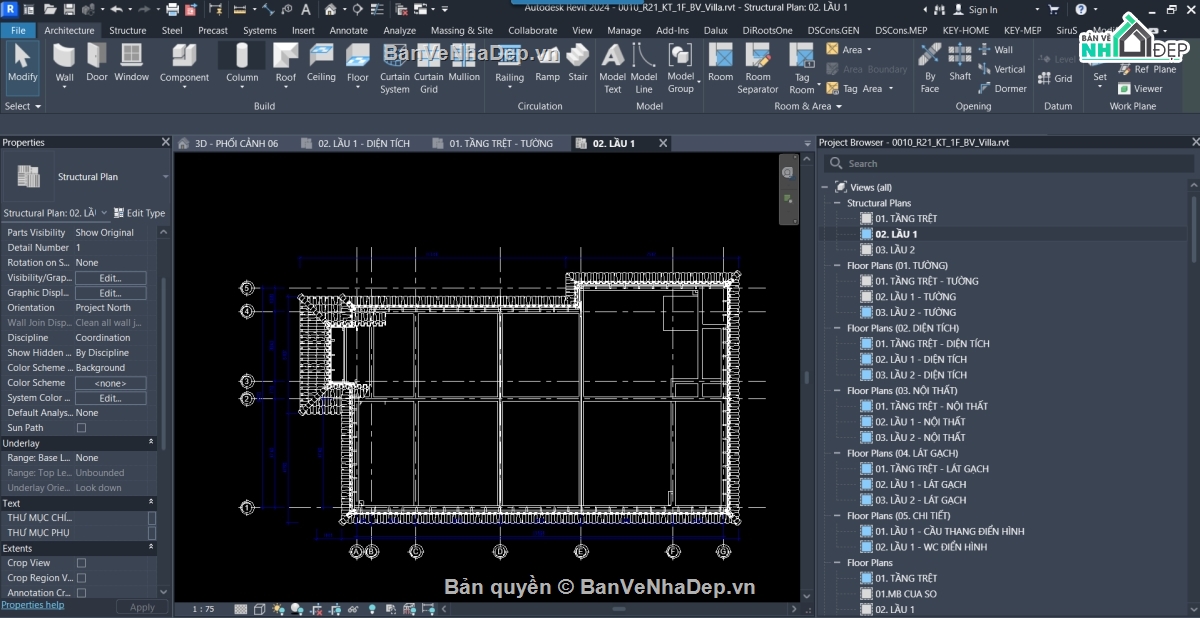Select the Dormer opening tool
This screenshot has width=1200, height=618.
1002,88
